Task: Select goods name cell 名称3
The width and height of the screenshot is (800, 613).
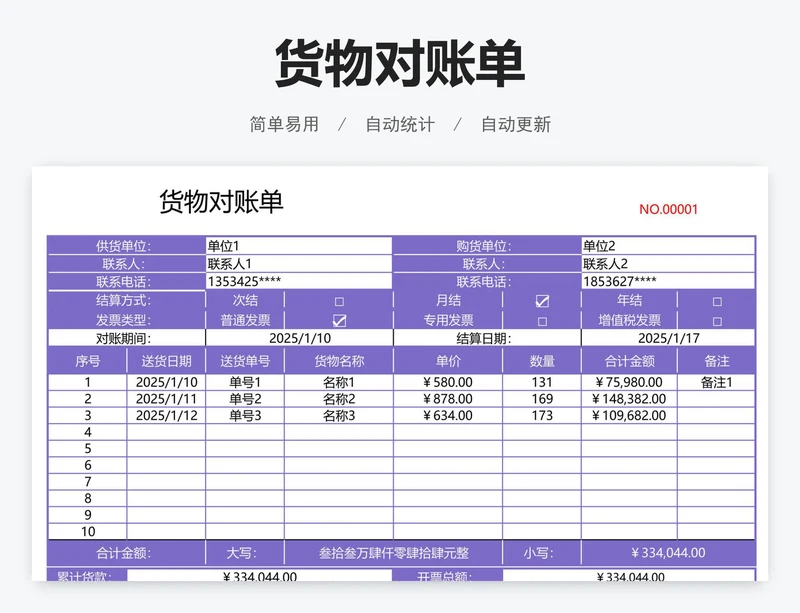Action: (x=339, y=415)
